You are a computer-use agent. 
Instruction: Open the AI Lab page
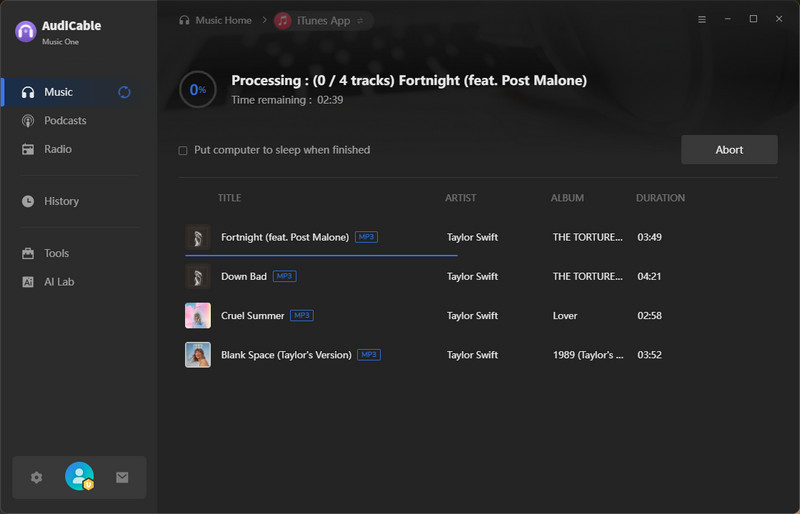[59, 282]
